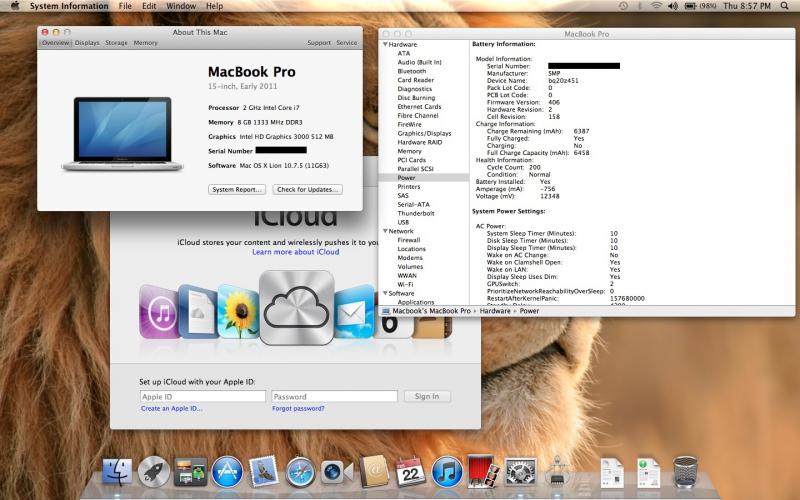The image size is (800, 500).
Task: Open Learn more about iCloud link
Action: (x=295, y=252)
